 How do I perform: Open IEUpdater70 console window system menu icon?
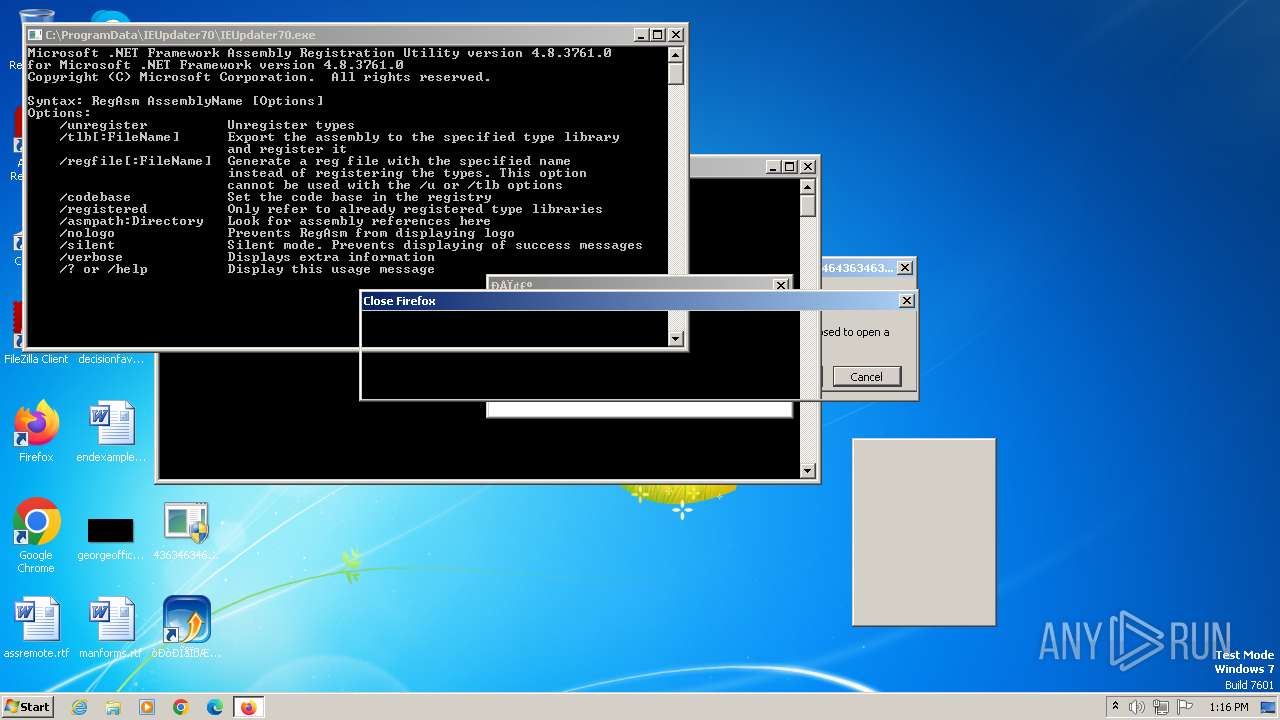(x=35, y=35)
